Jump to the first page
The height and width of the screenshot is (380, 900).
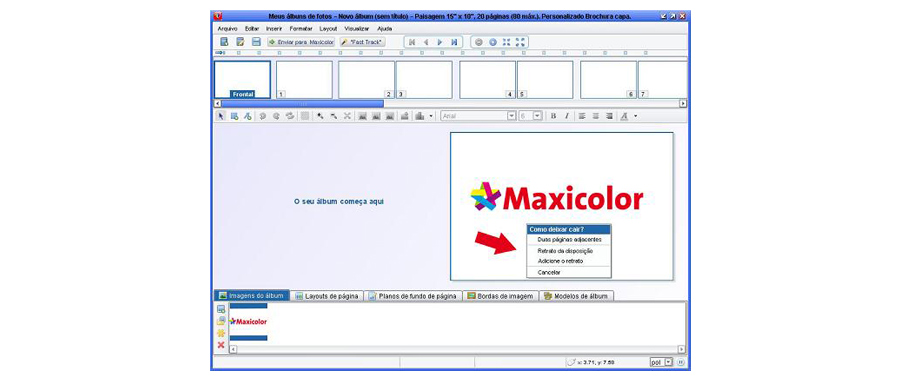tap(412, 42)
